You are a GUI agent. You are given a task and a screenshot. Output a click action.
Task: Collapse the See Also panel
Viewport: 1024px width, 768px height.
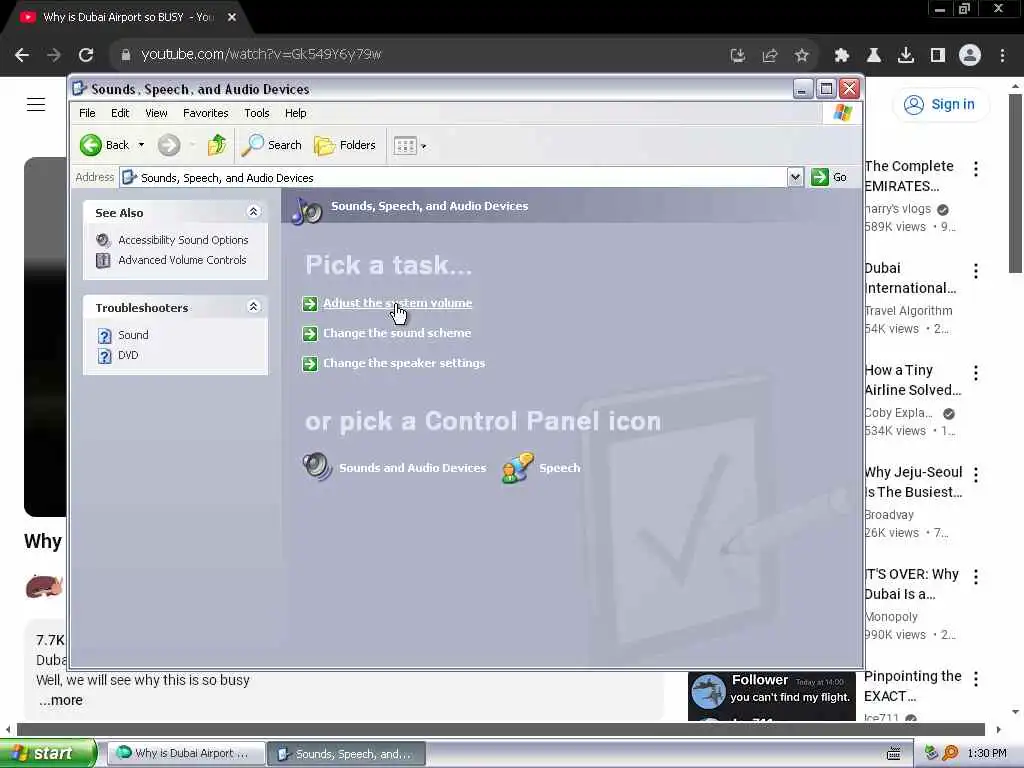click(x=253, y=212)
